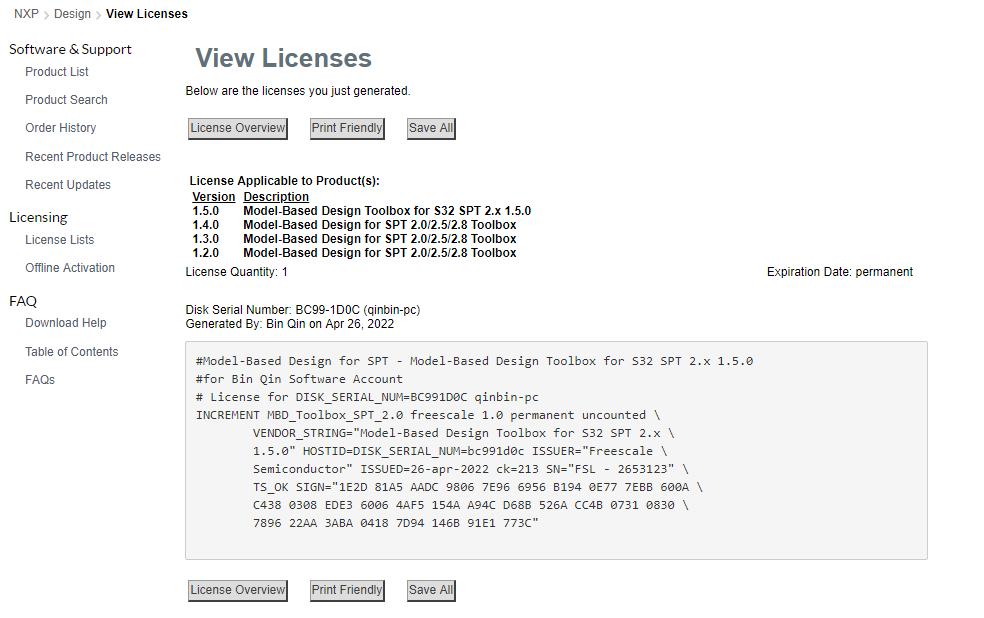Open Recent Product Releases

92,156
